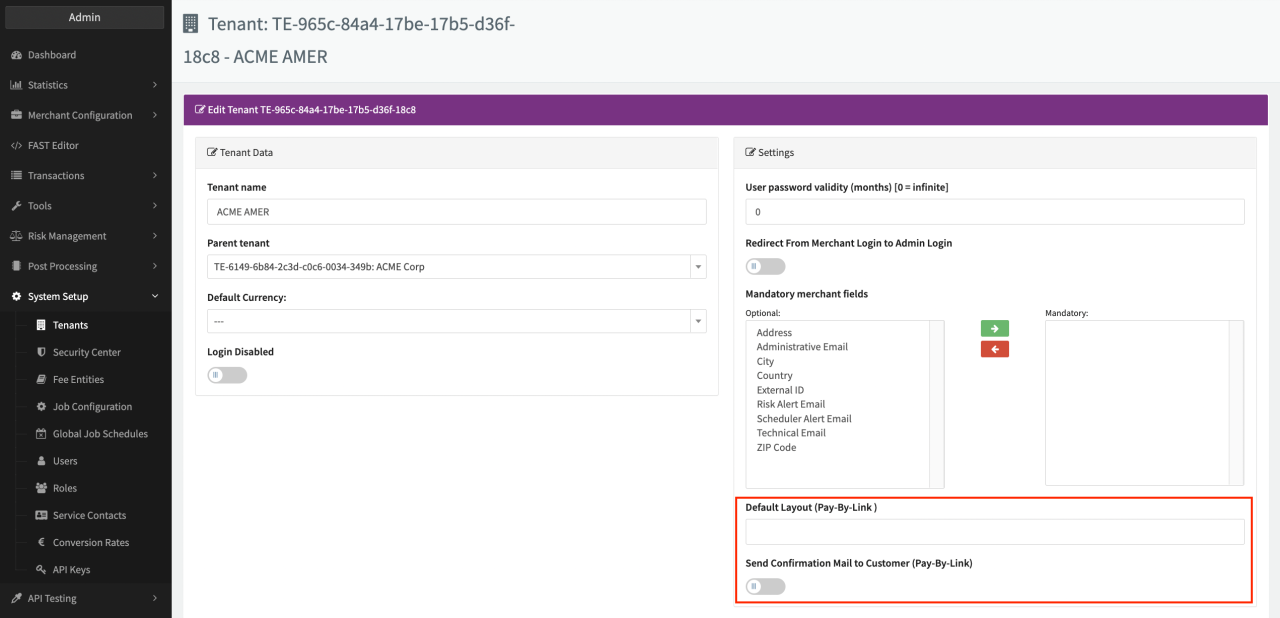The image size is (1280, 618).
Task: Enable Send Confirmation Mail to Customer switch
Action: pyautogui.click(x=766, y=586)
